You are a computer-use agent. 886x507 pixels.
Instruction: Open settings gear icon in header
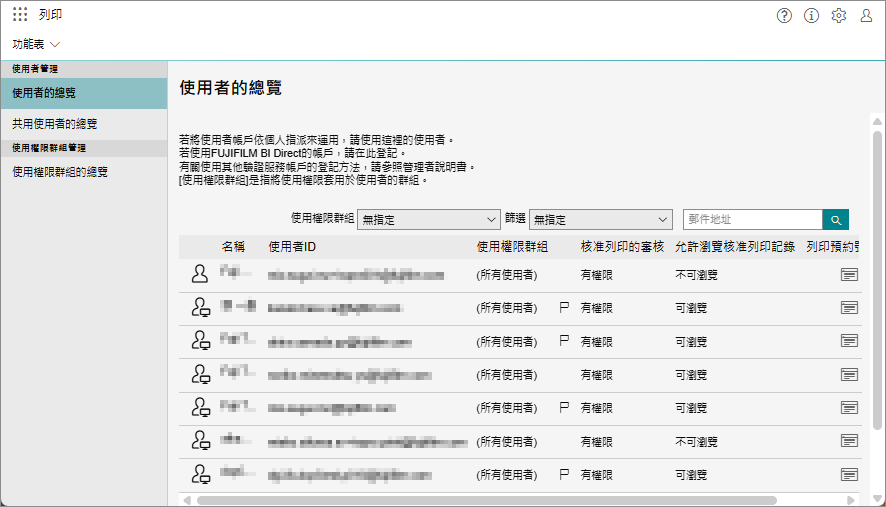point(839,15)
